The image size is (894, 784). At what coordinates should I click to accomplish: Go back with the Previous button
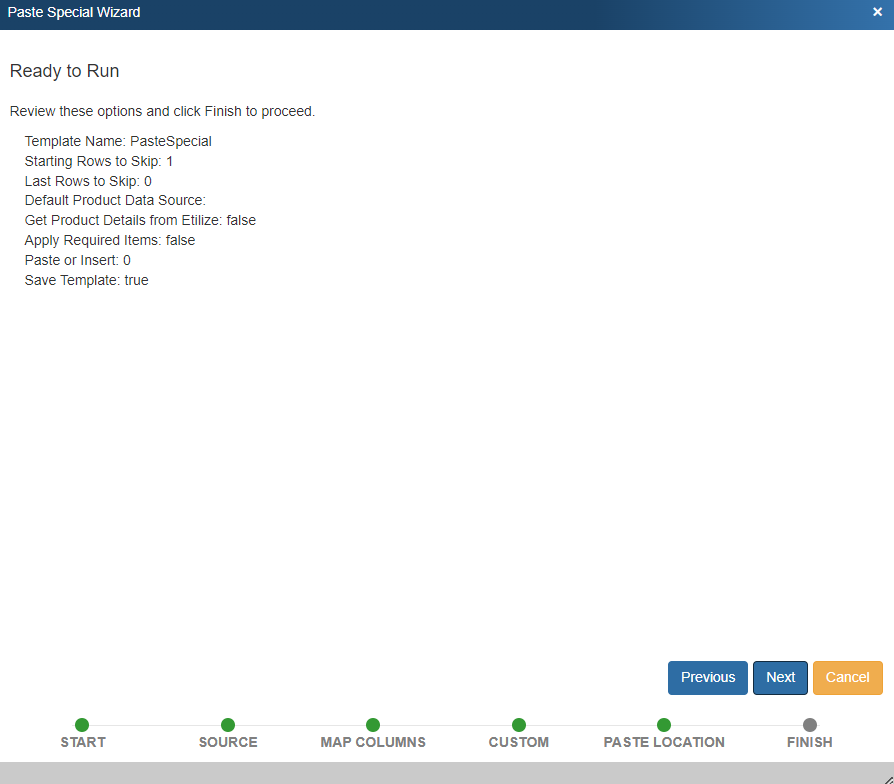pyautogui.click(x=708, y=677)
